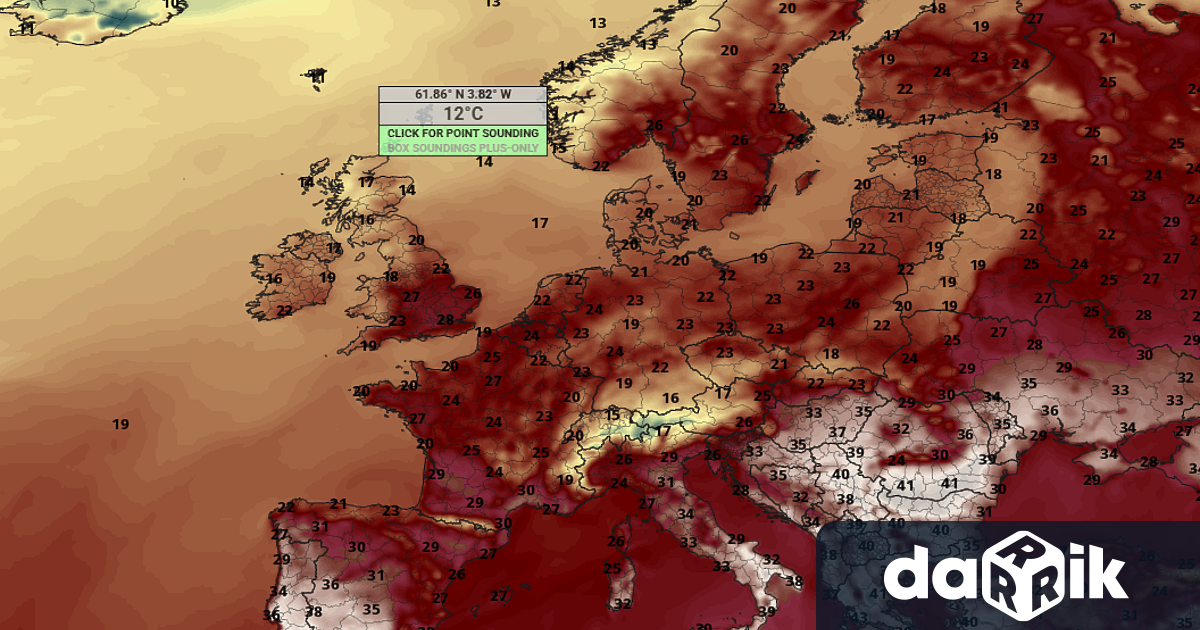Click the 38 label on Italy's heel
This screenshot has height=630, width=1200.
coord(794,581)
